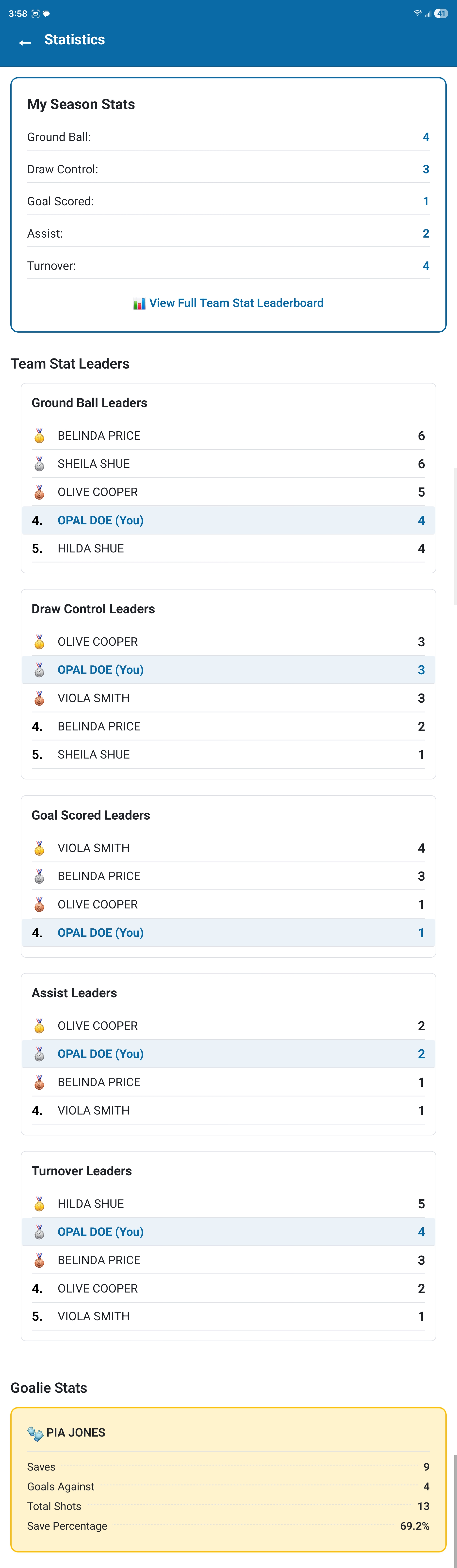This screenshot has height=1568, width=457.
Task: Open View Full Team Stat Leaderboard
Action: 236,303
